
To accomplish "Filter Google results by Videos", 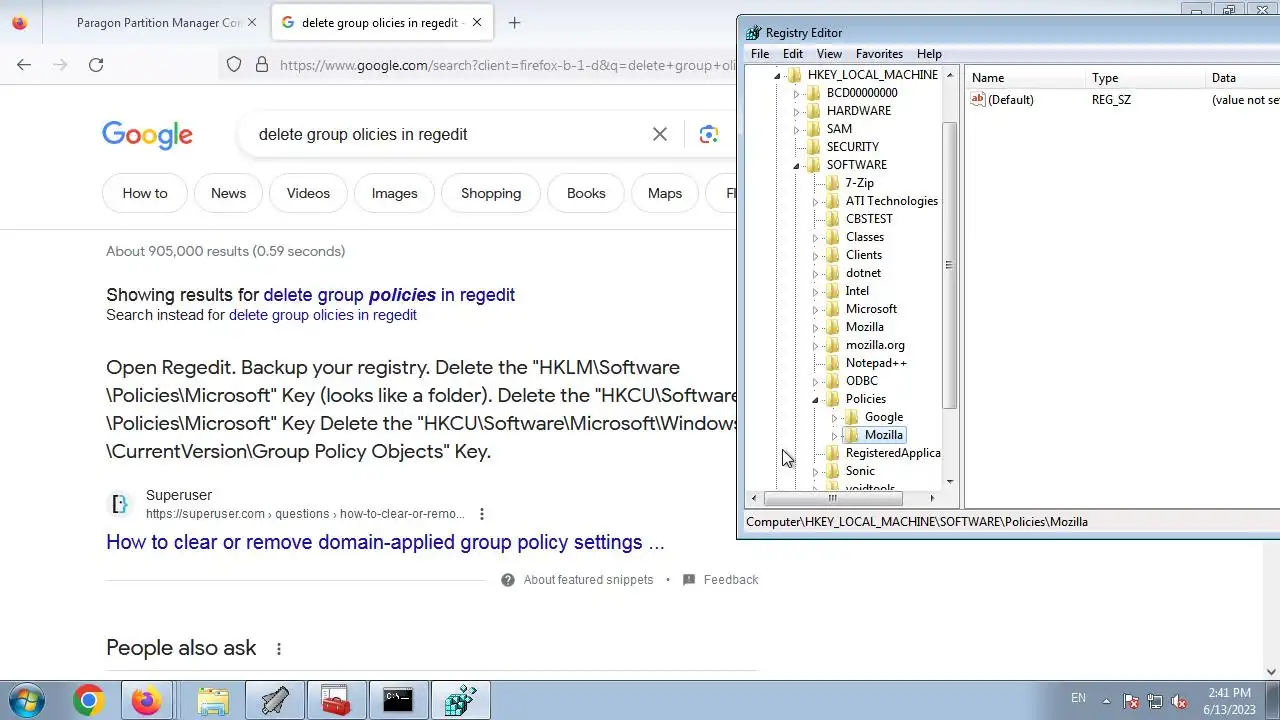I will click(x=308, y=193).
